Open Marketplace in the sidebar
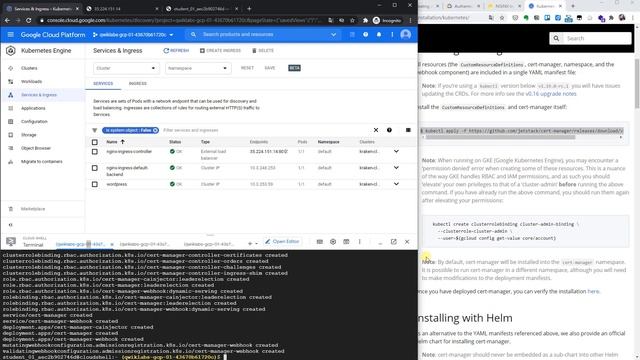The width and height of the screenshot is (640, 360). click(x=33, y=209)
